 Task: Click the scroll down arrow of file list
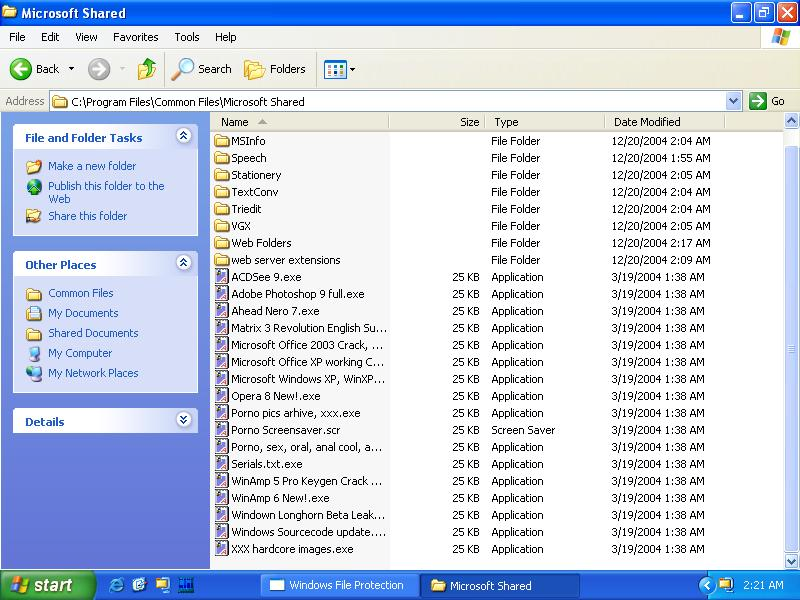click(x=791, y=562)
